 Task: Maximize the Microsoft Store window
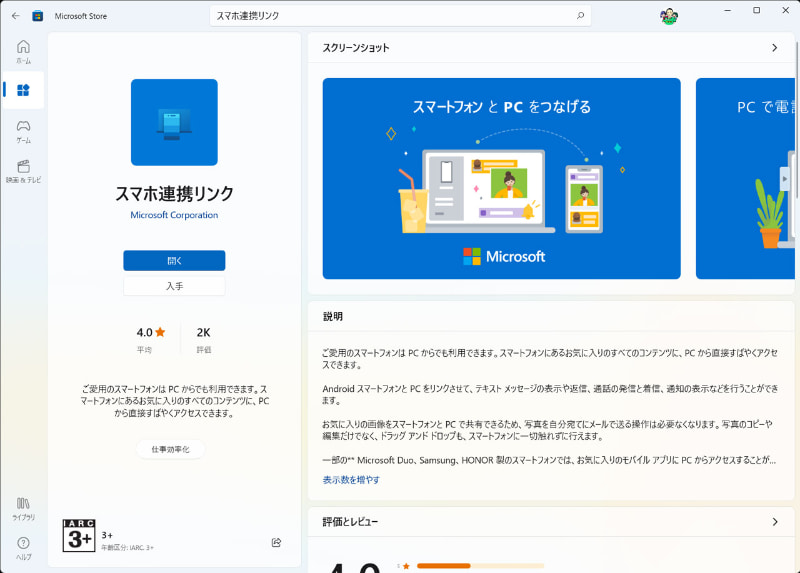(757, 10)
